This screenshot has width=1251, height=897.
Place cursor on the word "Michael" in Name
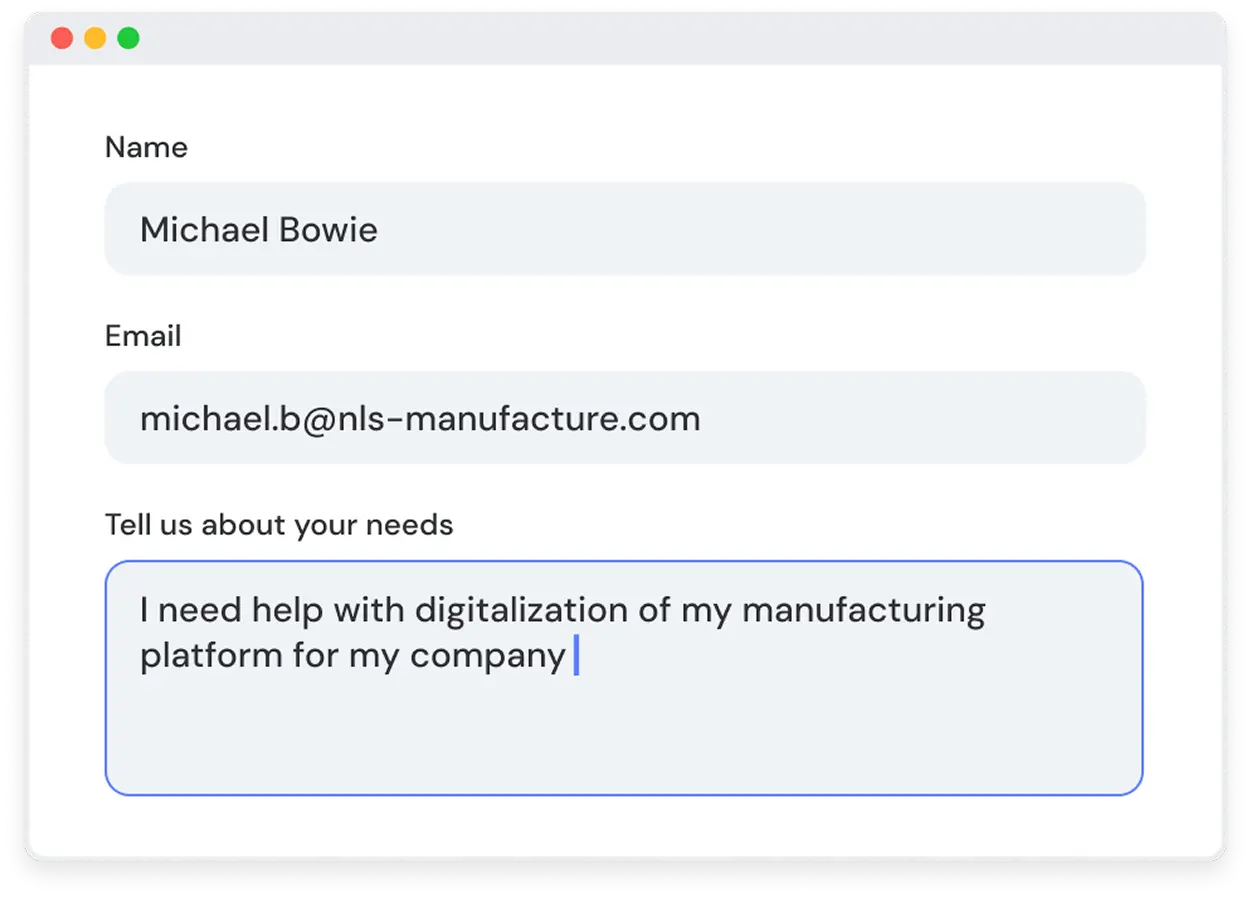pyautogui.click(x=204, y=230)
